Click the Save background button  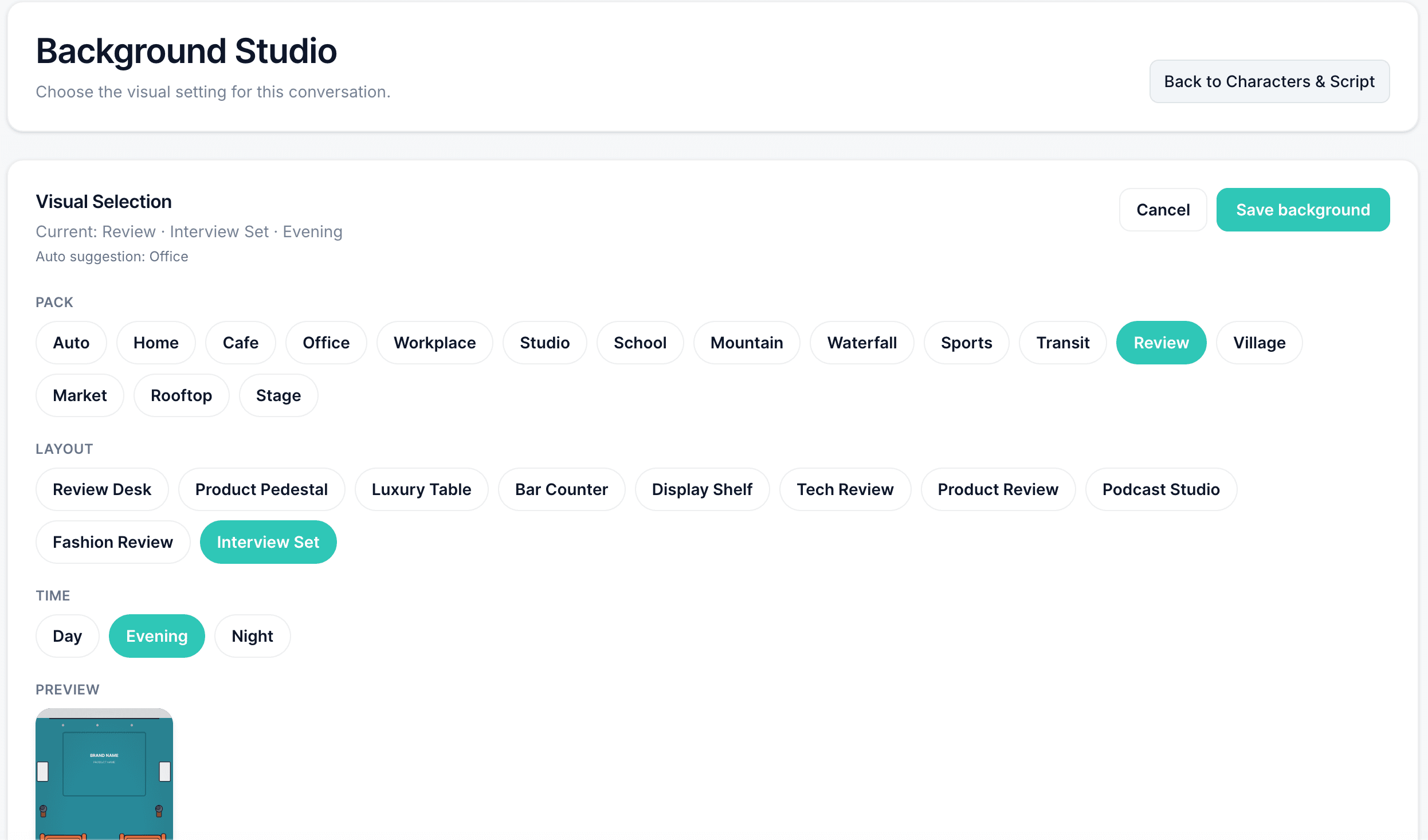click(1303, 210)
